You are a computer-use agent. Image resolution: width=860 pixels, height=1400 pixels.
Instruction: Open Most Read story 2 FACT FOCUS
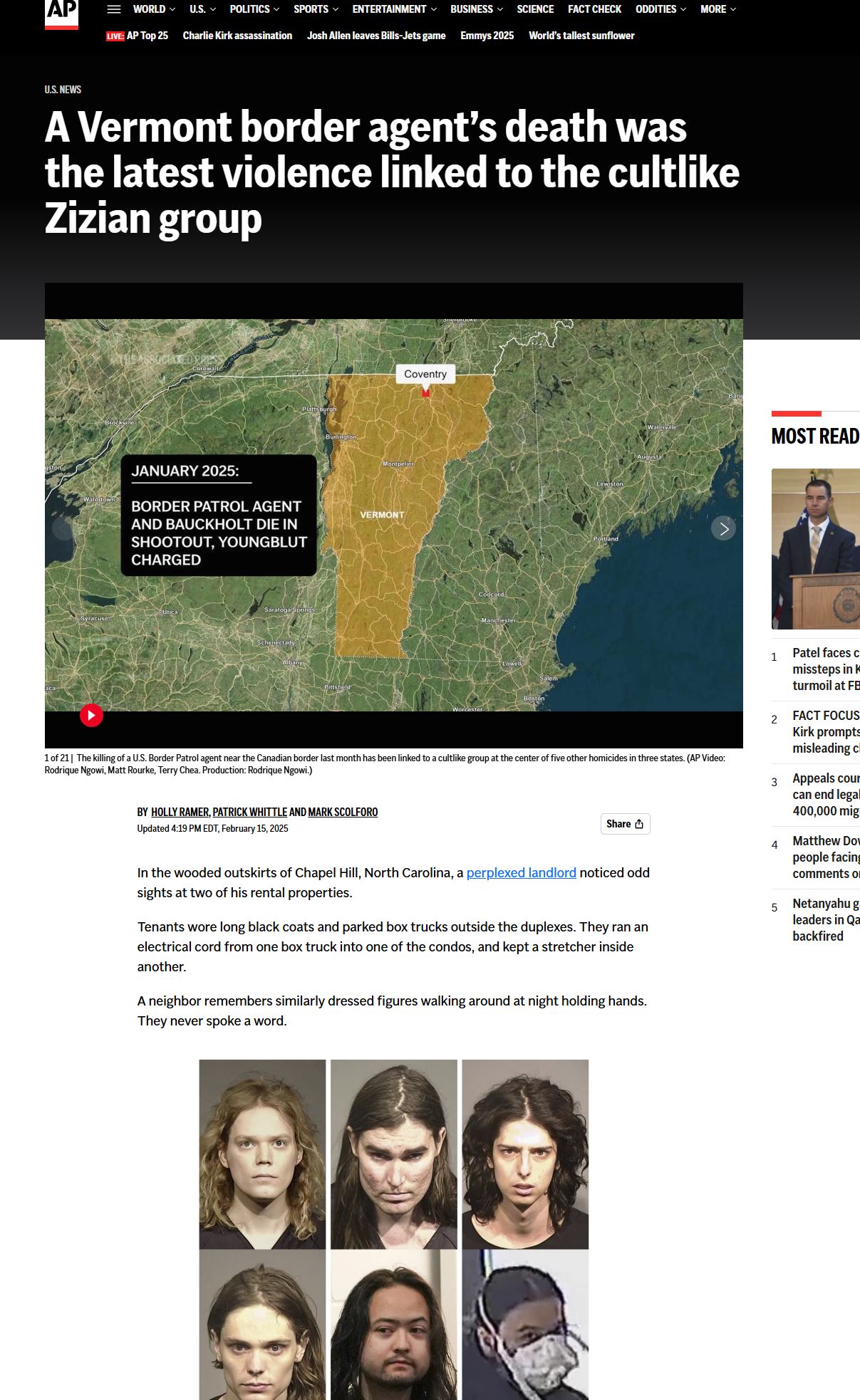[826, 732]
